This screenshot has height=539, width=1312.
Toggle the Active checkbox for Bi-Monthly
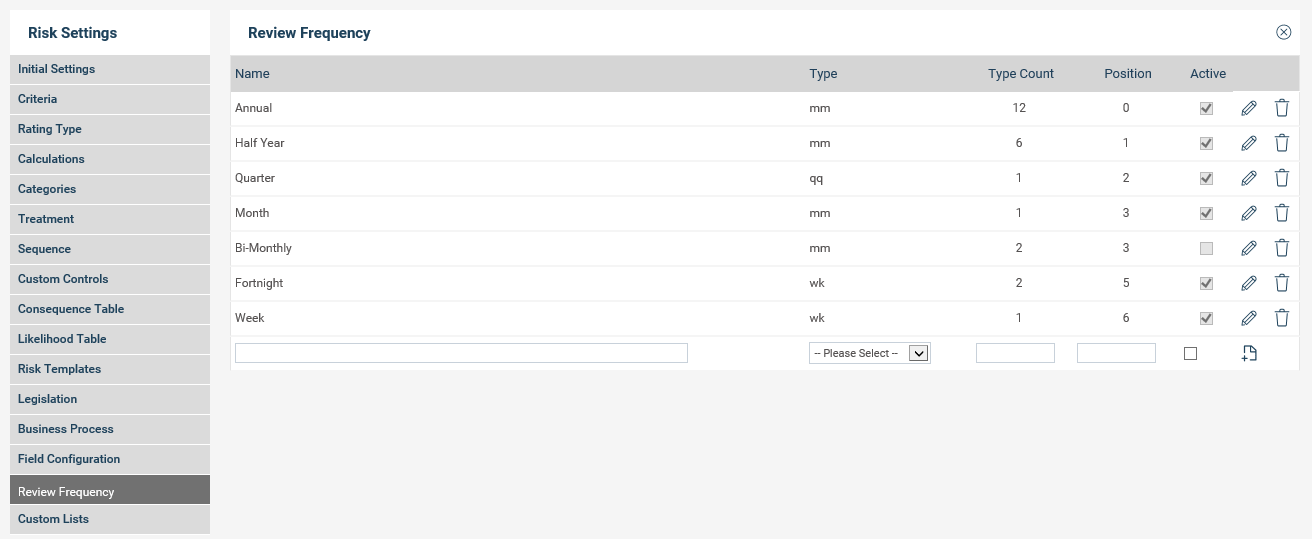coord(1206,248)
